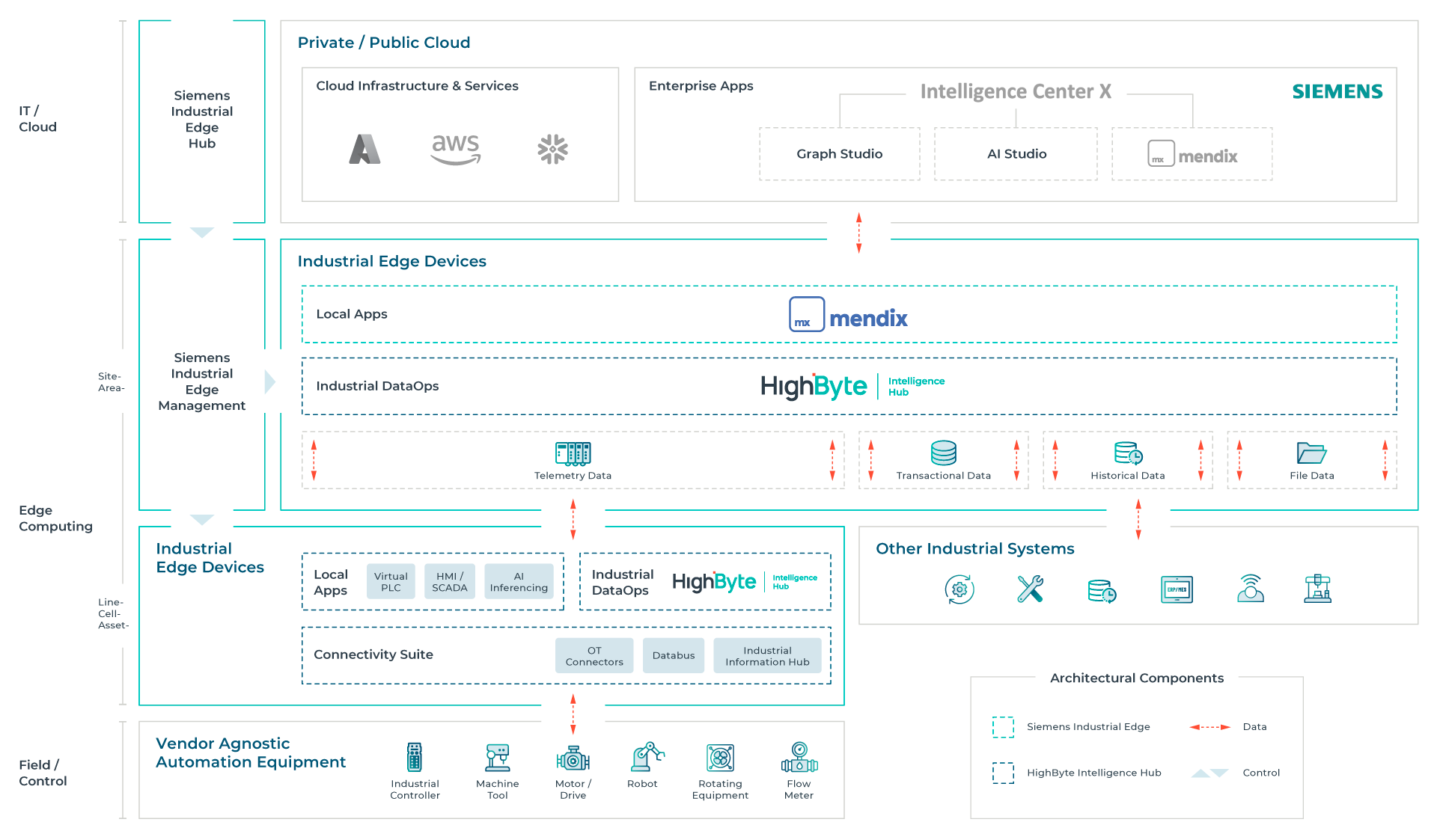The width and height of the screenshot is (1437, 840).
Task: Click the IT / Cloud layer label
Action: [x=37, y=119]
